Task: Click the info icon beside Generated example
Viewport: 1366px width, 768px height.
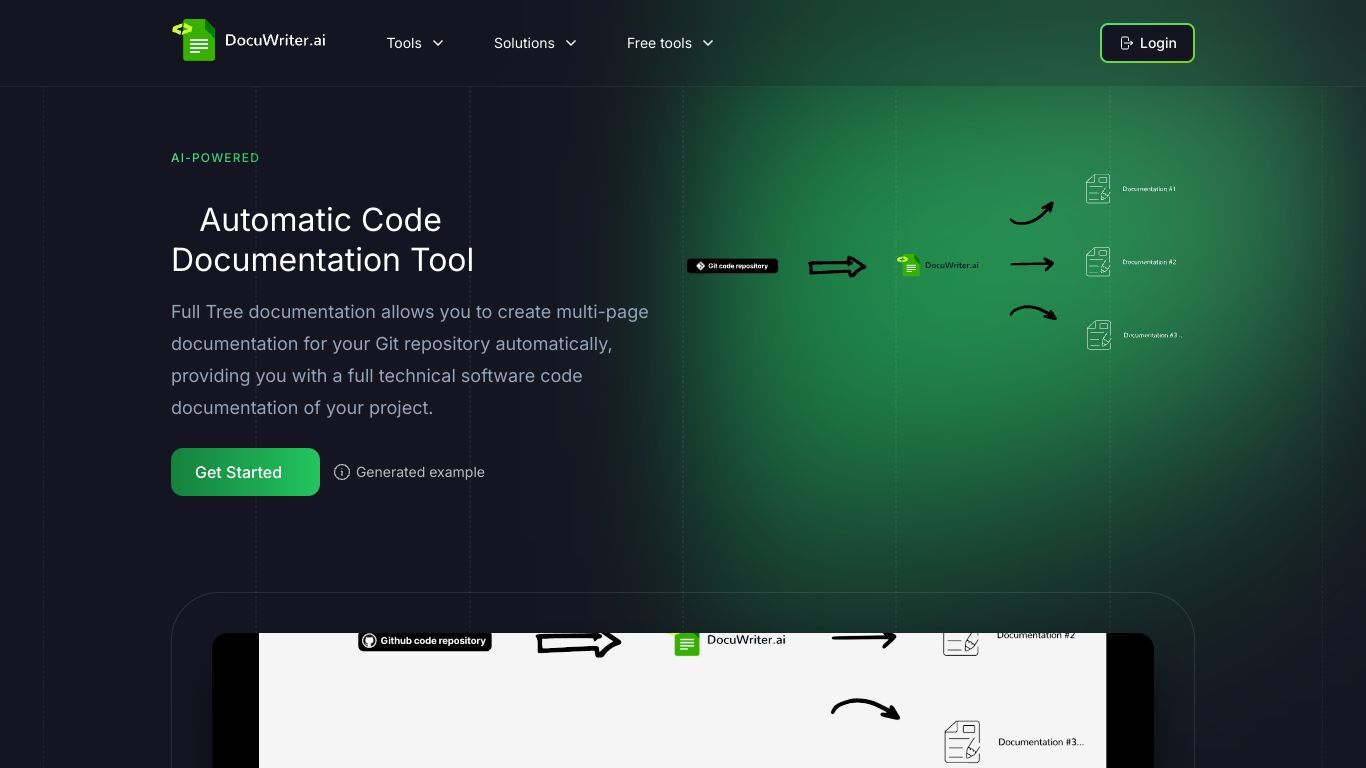Action: [342, 472]
